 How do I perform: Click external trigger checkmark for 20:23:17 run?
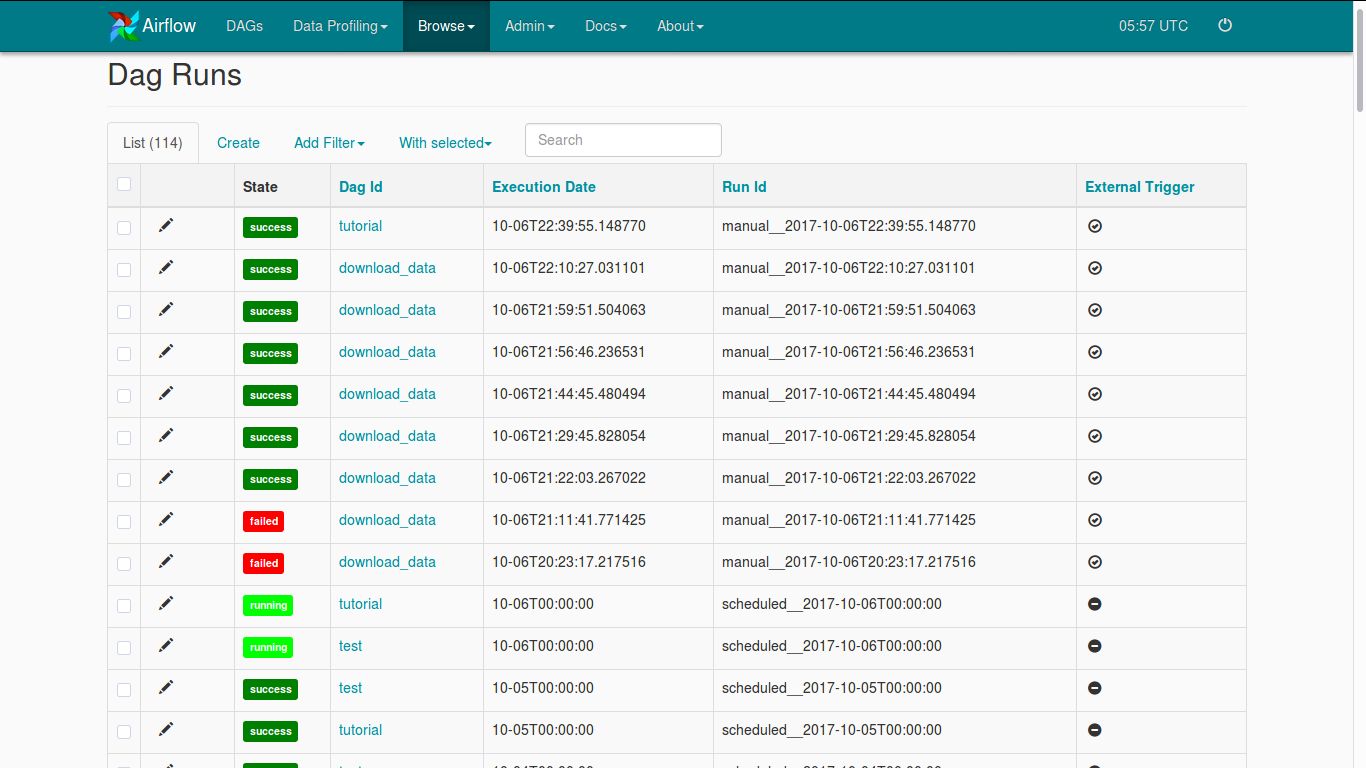tap(1094, 563)
